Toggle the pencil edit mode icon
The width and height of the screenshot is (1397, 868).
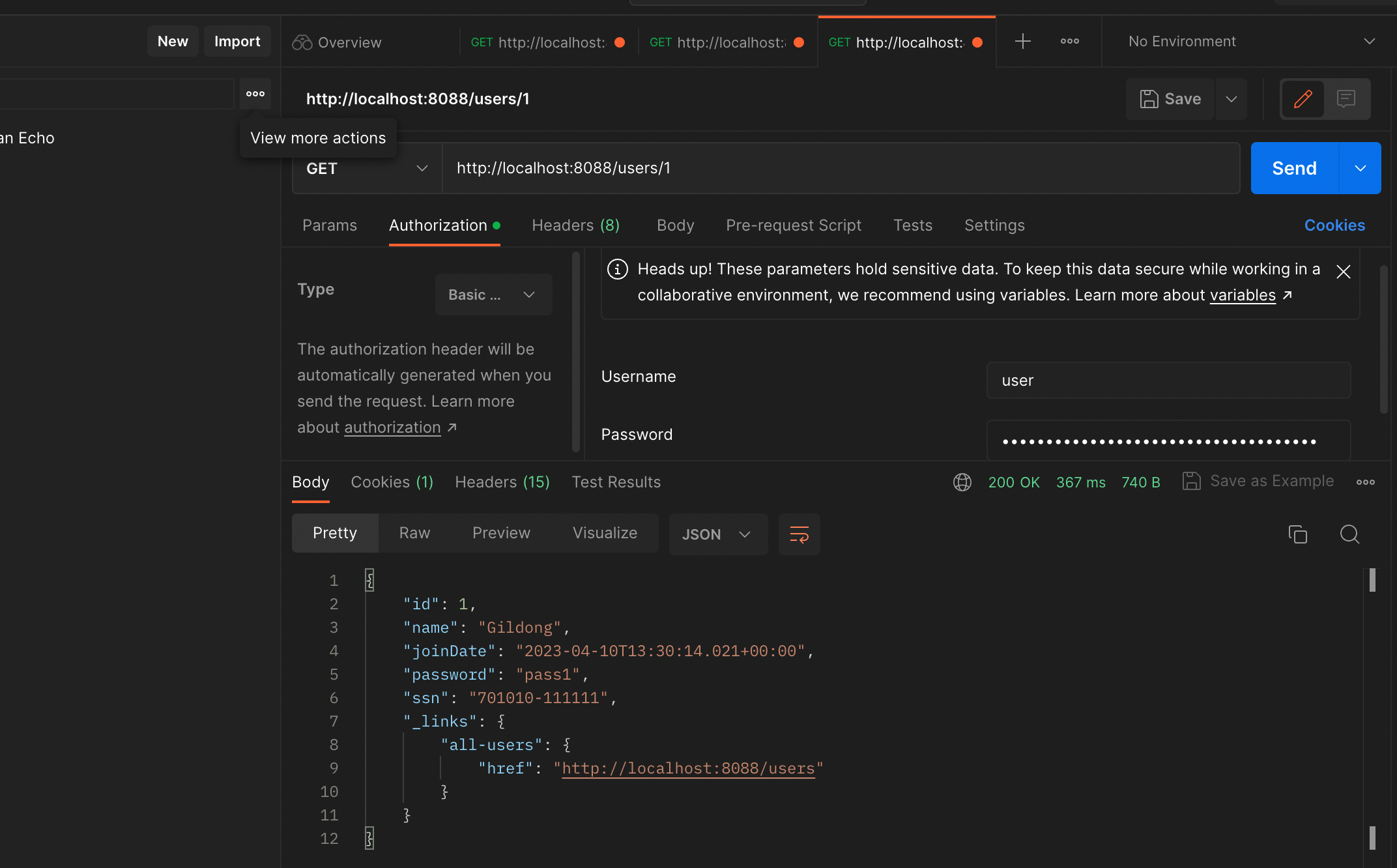(1303, 99)
